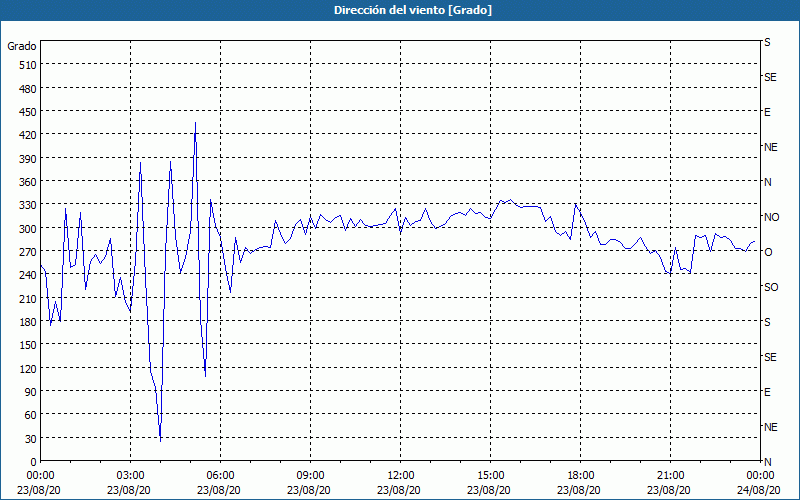Click the 'E' compass label level with 90
Image resolution: width=800 pixels, height=500 pixels.
pyautogui.click(x=767, y=392)
